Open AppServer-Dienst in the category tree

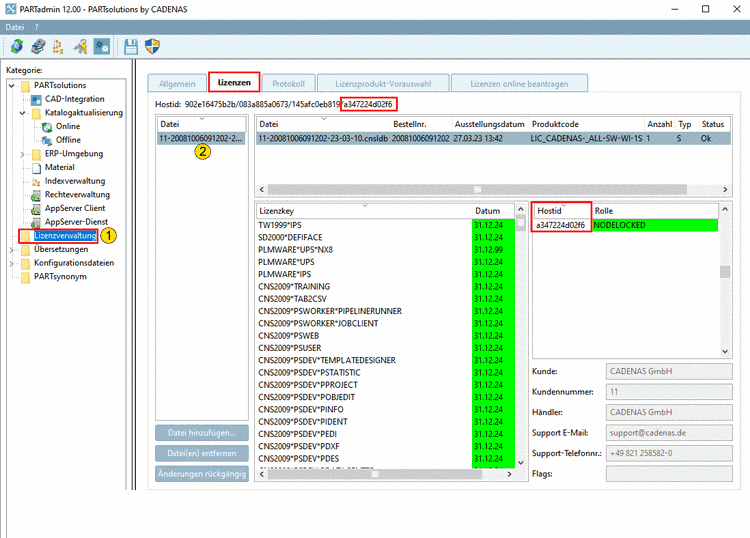(x=76, y=221)
